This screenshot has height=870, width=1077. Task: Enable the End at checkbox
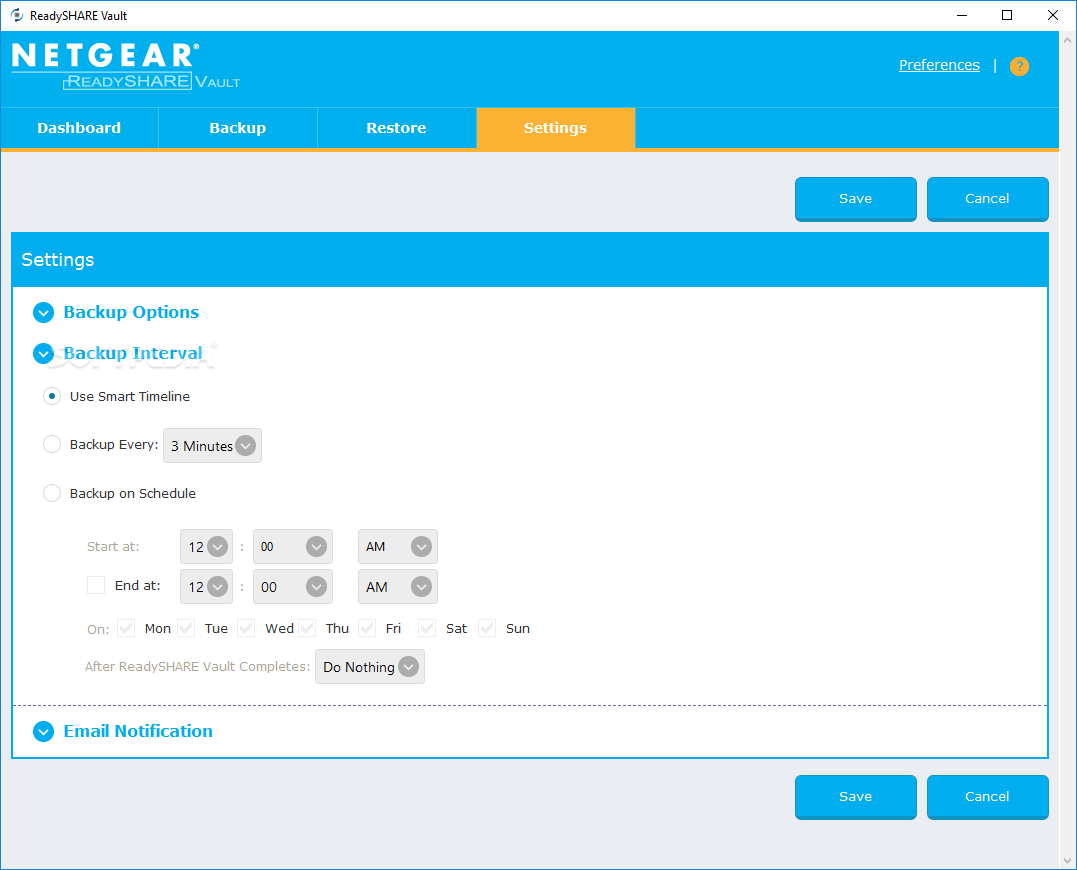[x=96, y=585]
